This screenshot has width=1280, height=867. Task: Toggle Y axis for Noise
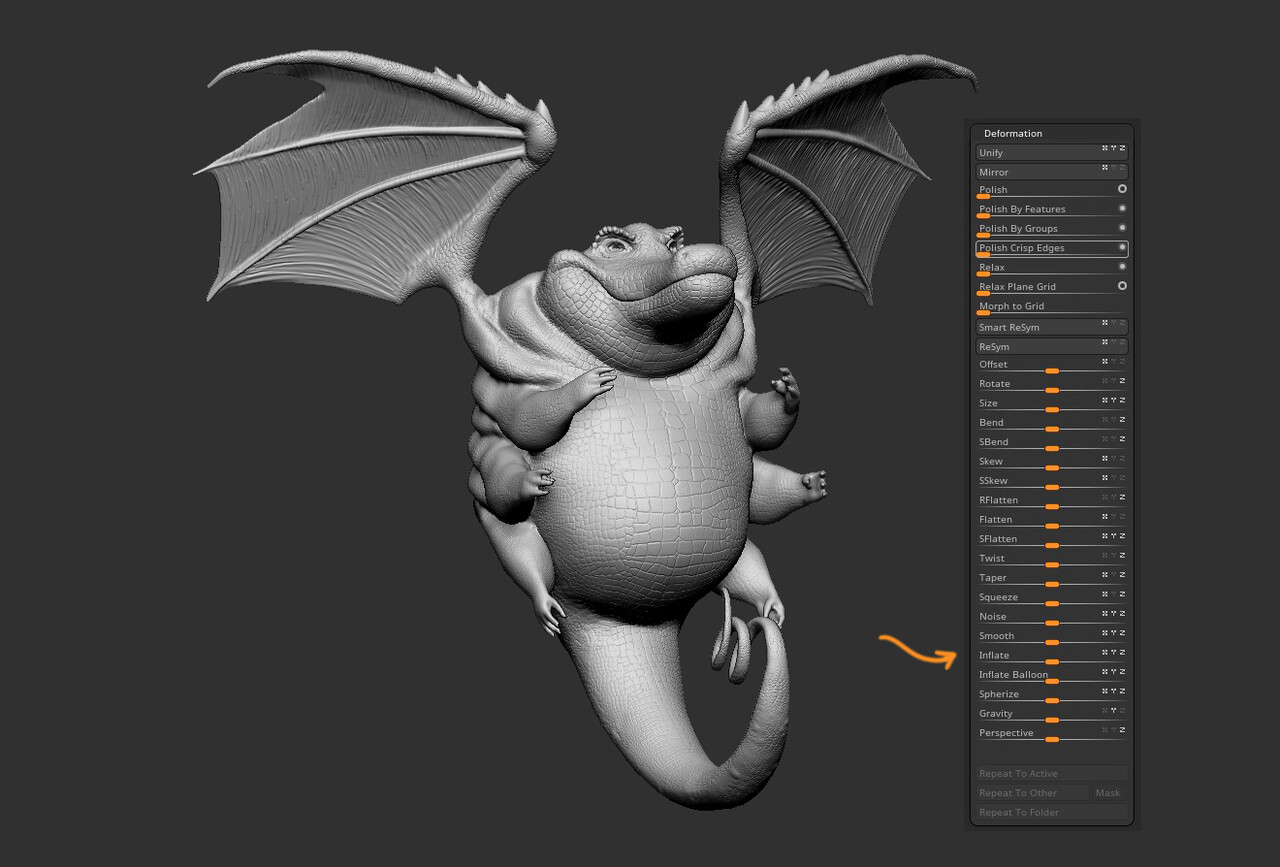tap(1114, 613)
